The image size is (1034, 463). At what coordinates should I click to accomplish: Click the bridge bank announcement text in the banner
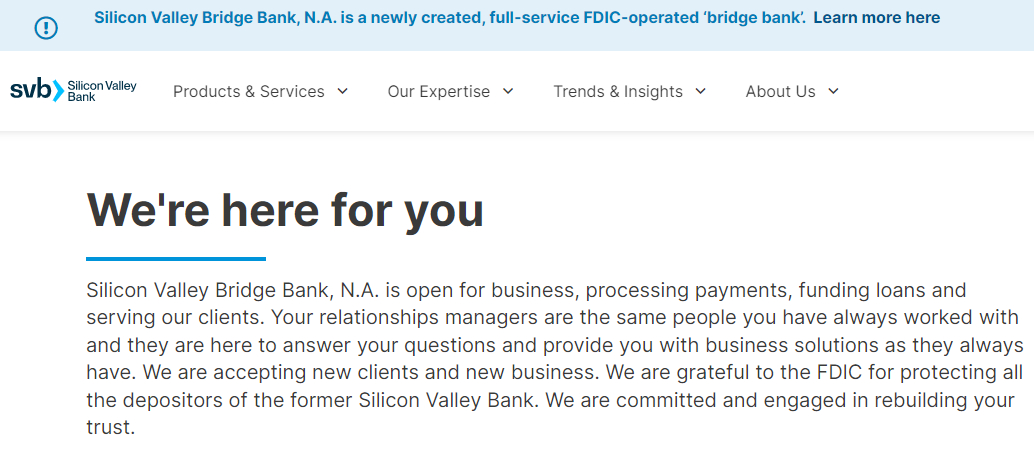click(x=450, y=18)
